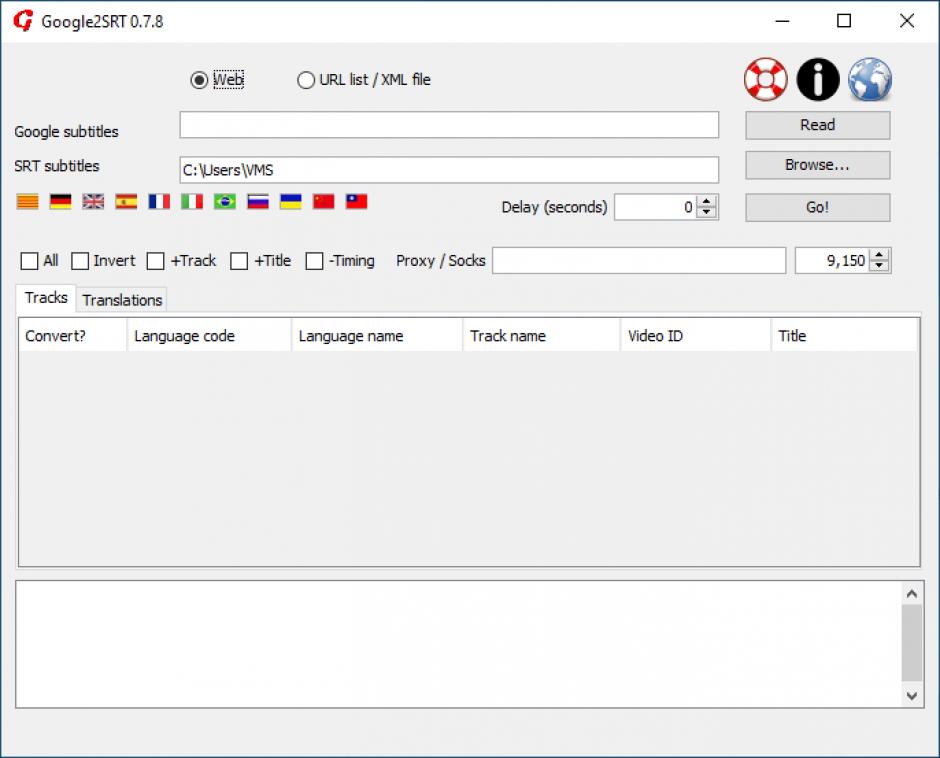
Task: Increase the proxy port 9,150 value
Action: coord(879,255)
